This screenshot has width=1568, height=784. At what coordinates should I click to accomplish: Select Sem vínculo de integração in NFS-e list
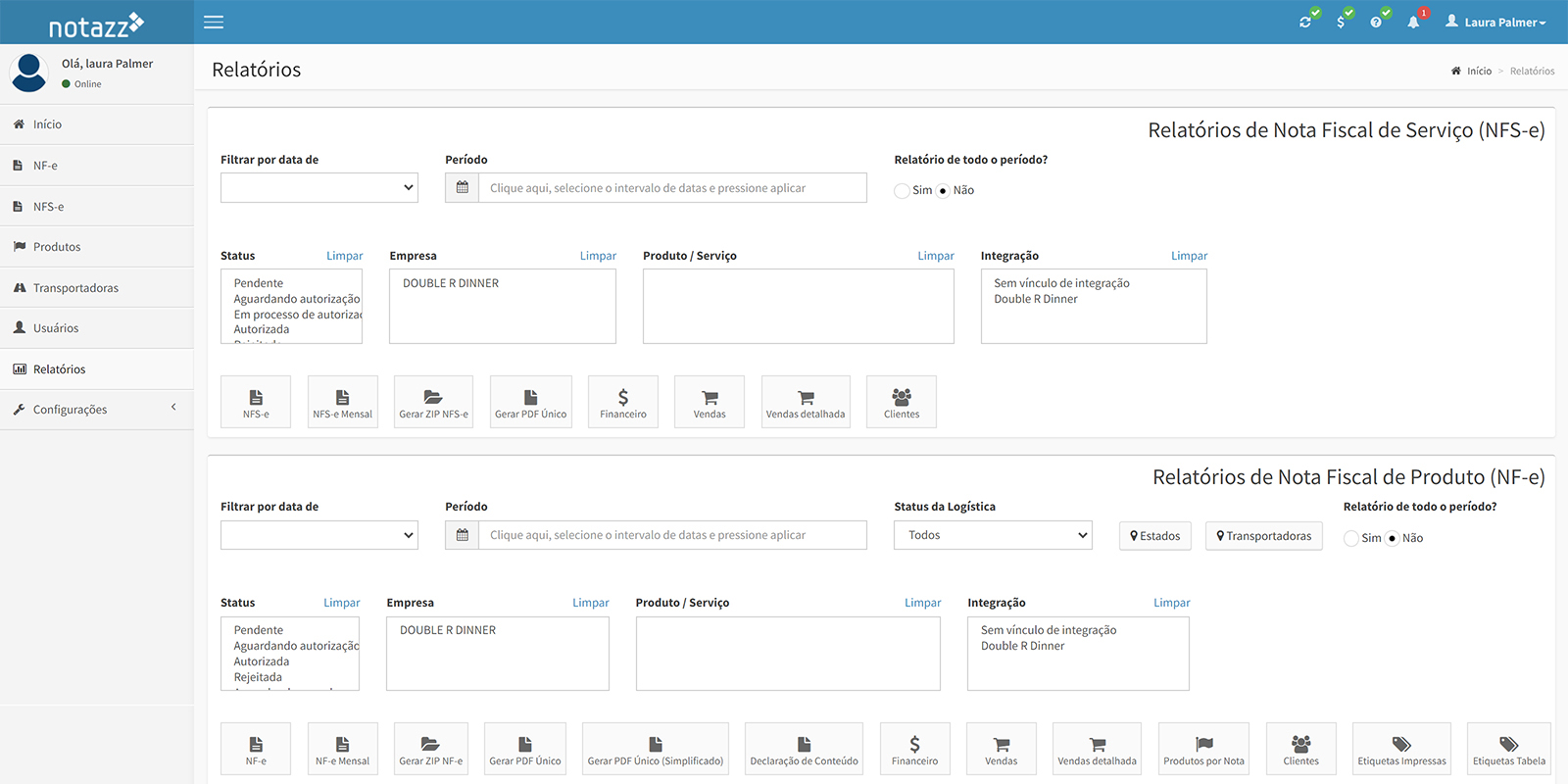pos(1061,283)
